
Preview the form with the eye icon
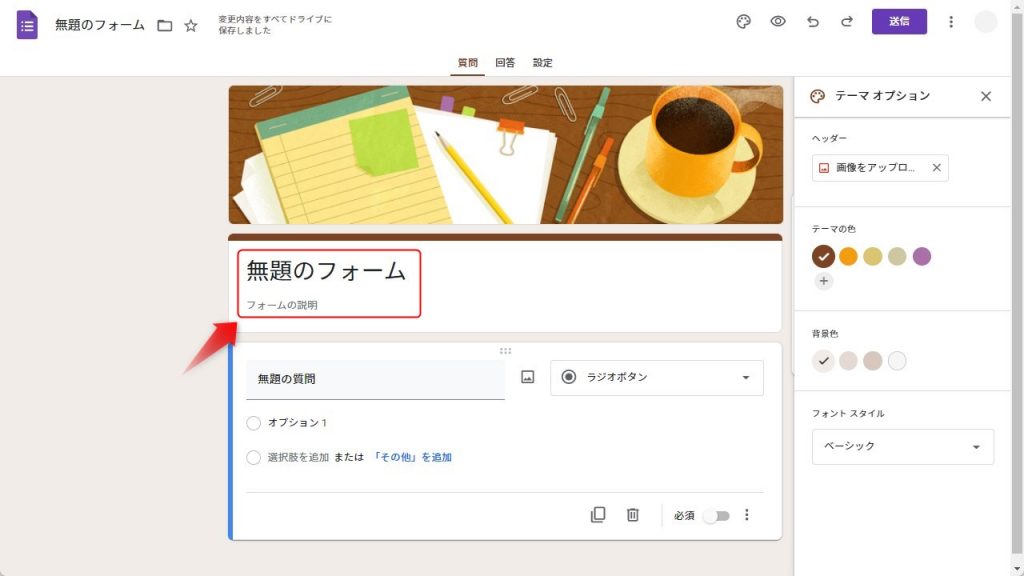[x=778, y=22]
